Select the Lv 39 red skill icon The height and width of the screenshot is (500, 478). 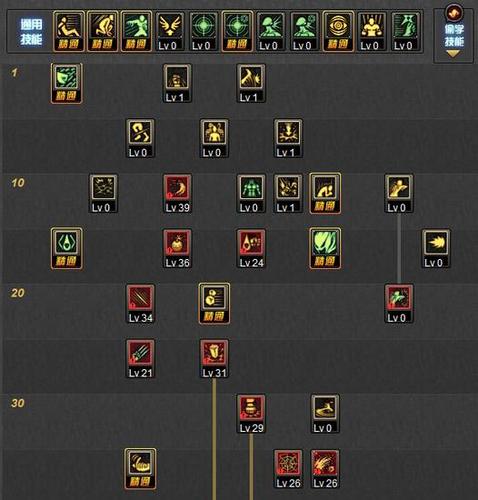coord(177,193)
